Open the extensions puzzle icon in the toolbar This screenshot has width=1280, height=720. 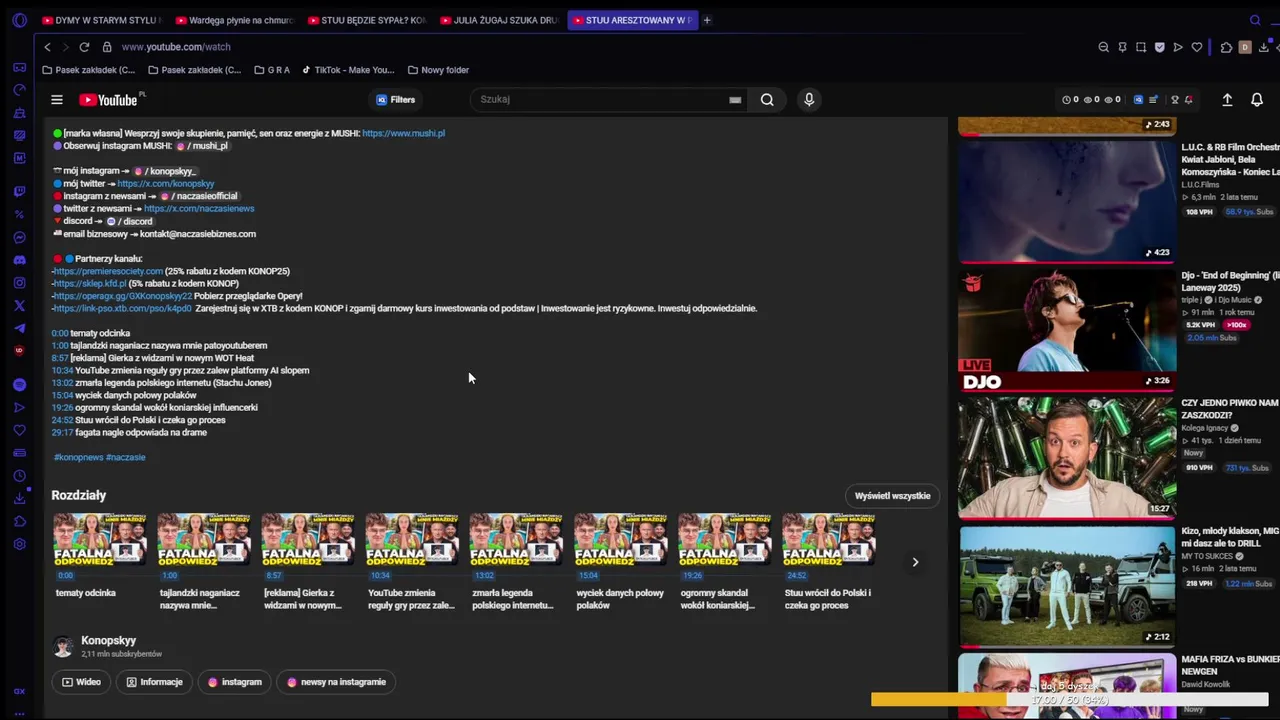[1227, 47]
